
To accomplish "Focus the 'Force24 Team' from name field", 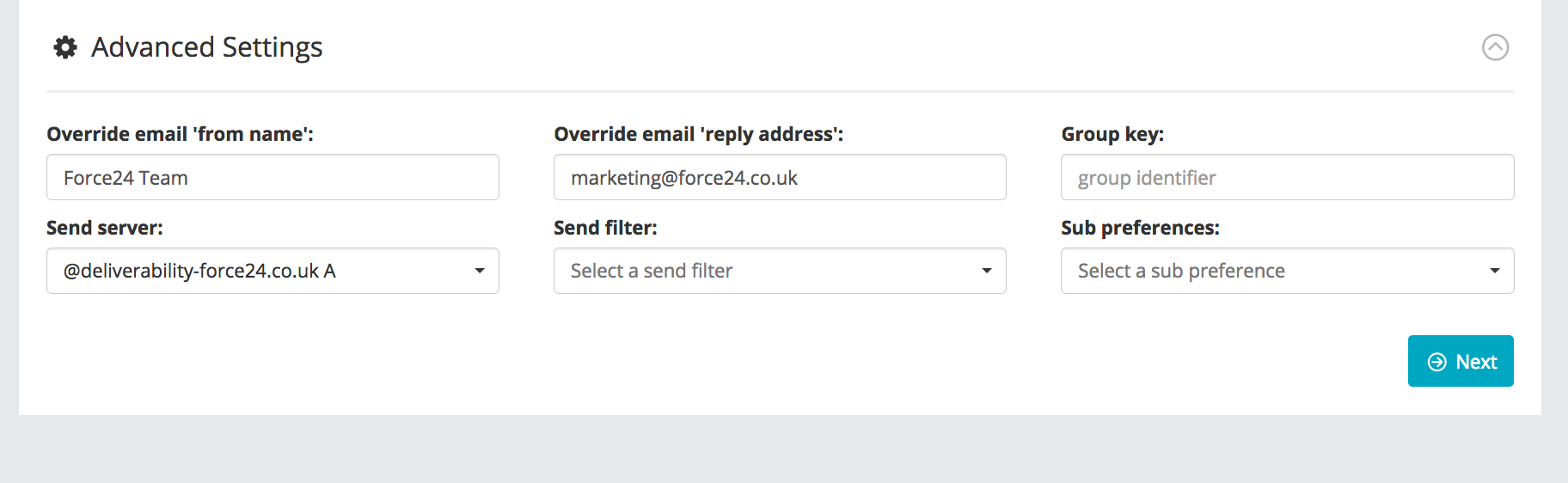I will [x=273, y=177].
